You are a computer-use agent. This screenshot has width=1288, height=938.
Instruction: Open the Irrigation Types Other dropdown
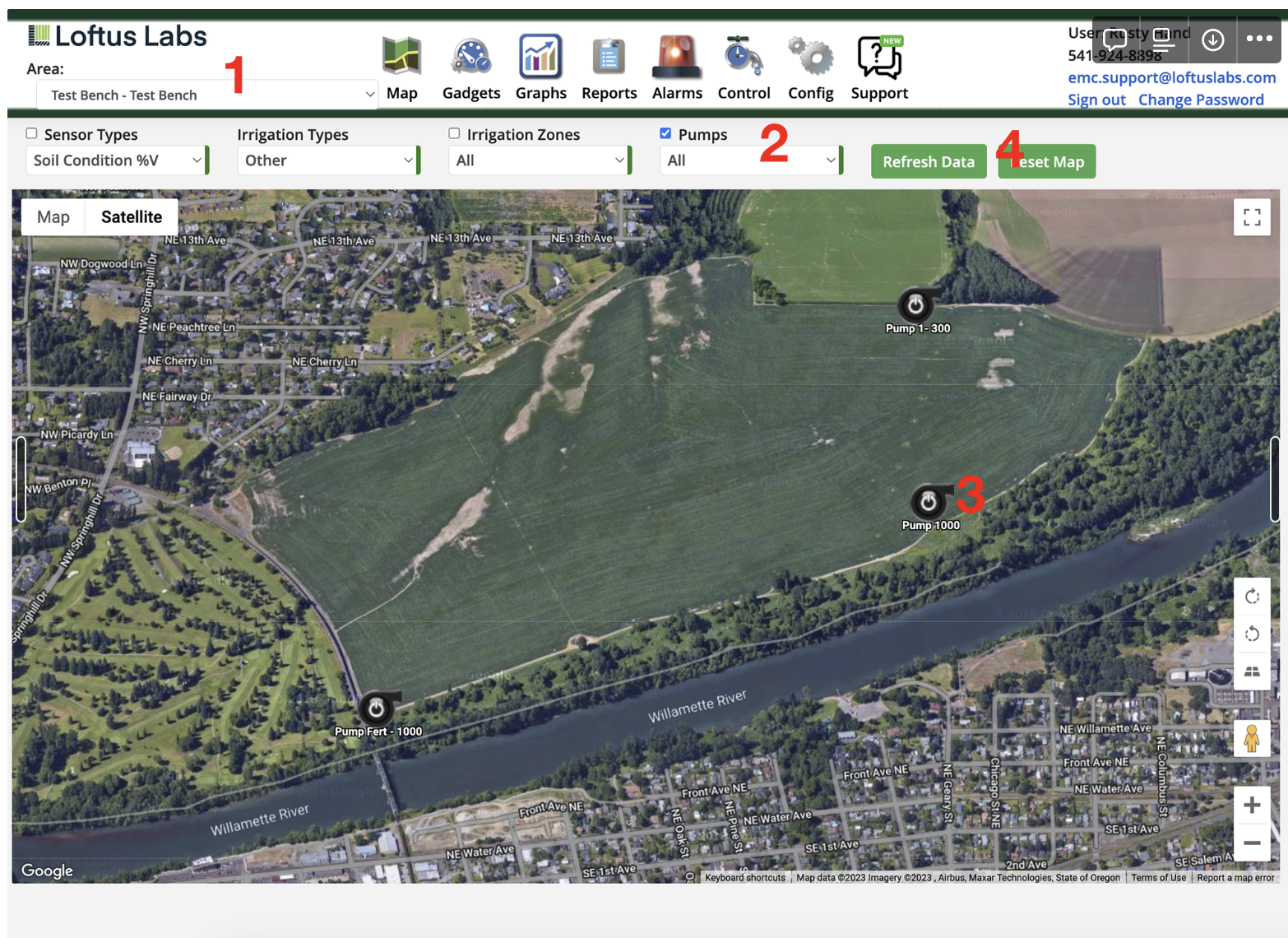pyautogui.click(x=327, y=160)
